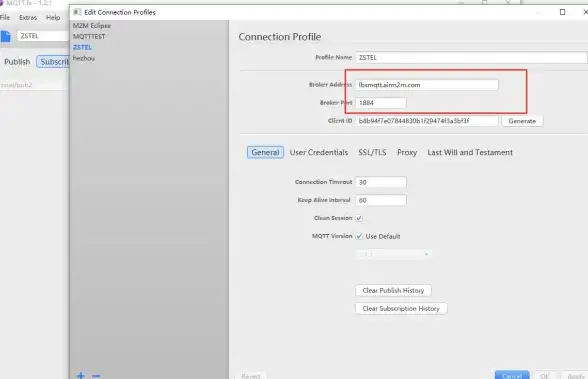Select the Publish tab in MQTT.fx
Viewport: 588px width, 379px height.
(17, 62)
